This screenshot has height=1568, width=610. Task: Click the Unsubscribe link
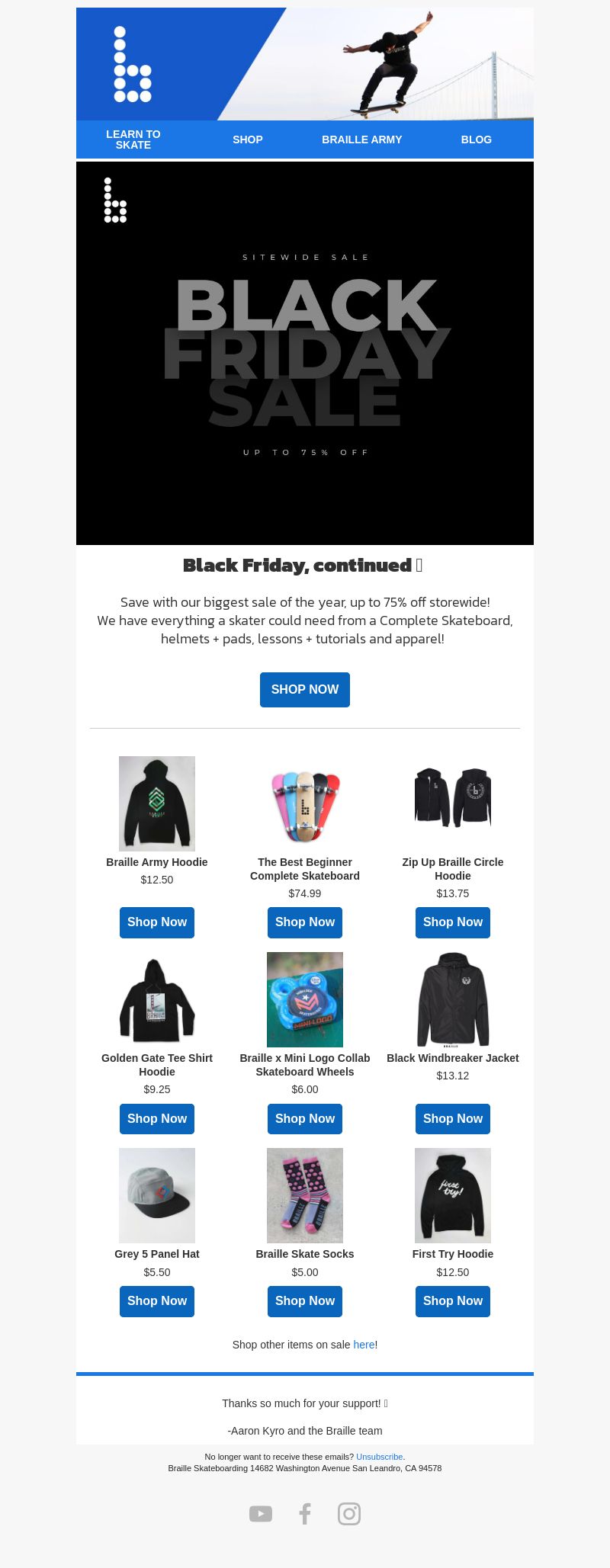379,1457
